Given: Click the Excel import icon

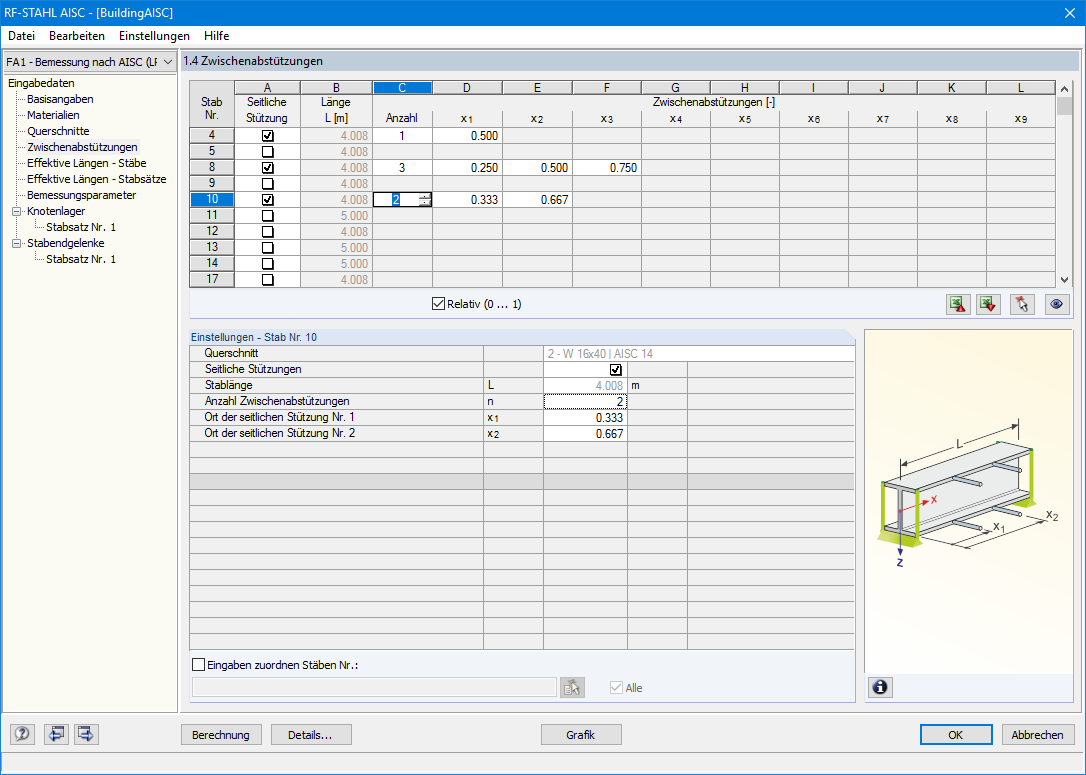Looking at the screenshot, I should 989,304.
